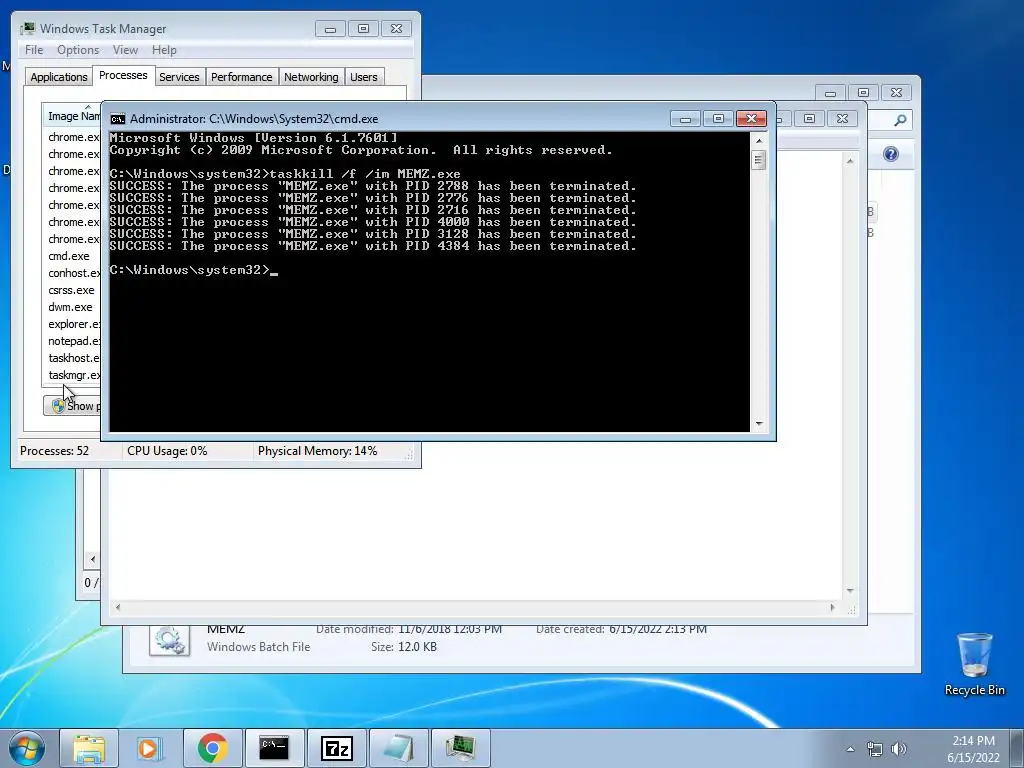The height and width of the screenshot is (768, 1024).
Task: Switch to Users tab
Action: click(x=364, y=77)
